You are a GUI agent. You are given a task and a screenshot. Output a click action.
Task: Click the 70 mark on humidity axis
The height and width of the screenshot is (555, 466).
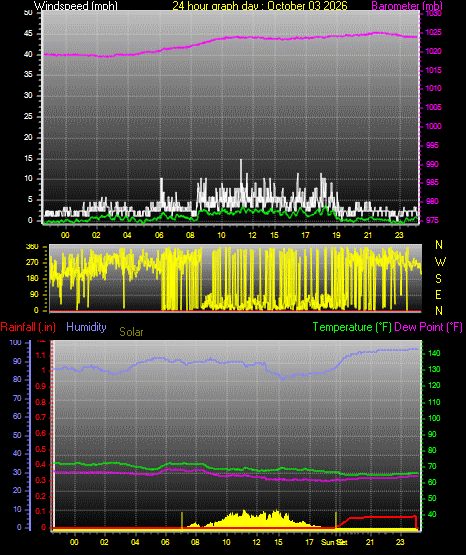pyautogui.click(x=17, y=399)
